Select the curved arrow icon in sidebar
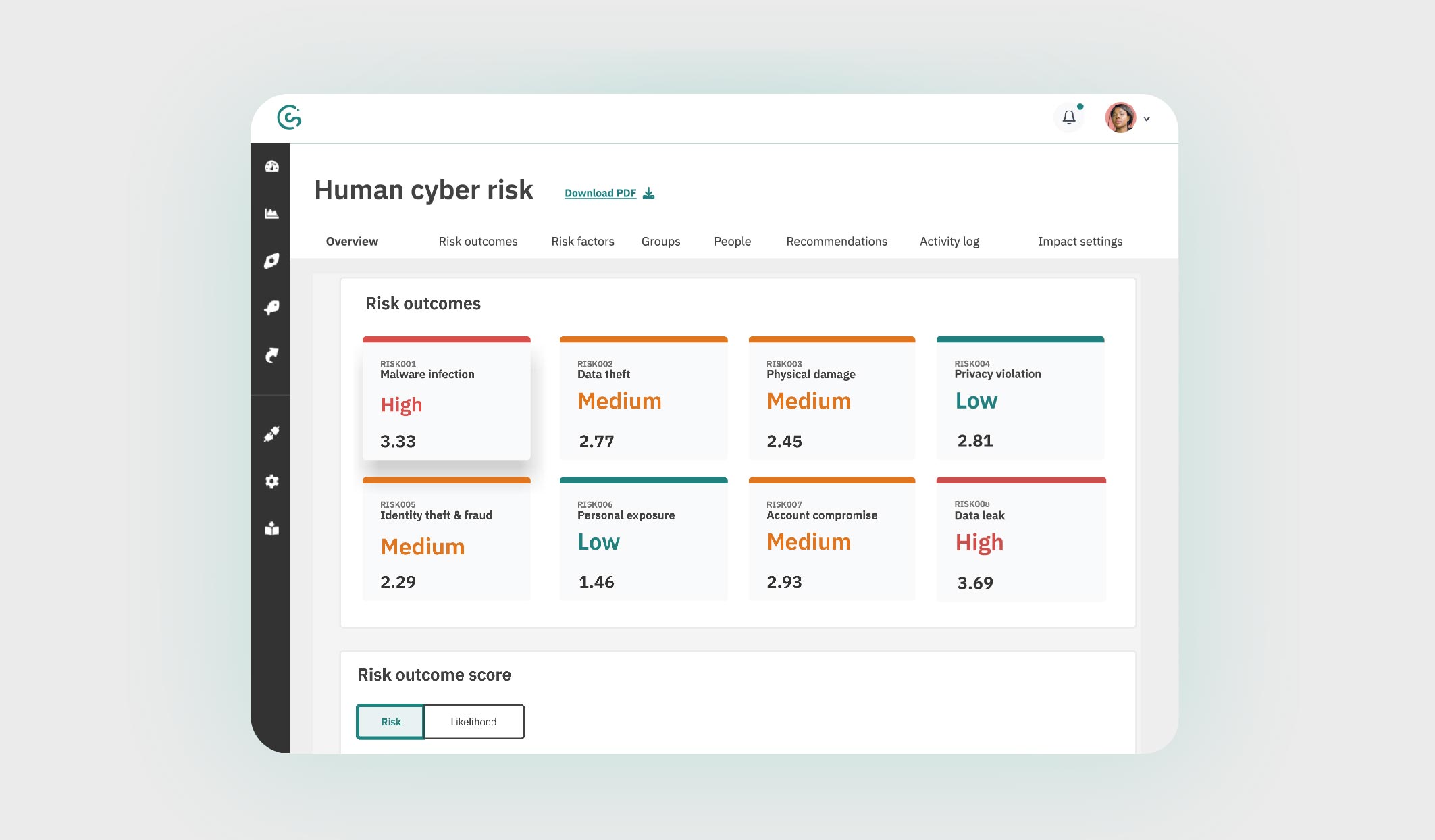The width and height of the screenshot is (1435, 840). (x=271, y=355)
